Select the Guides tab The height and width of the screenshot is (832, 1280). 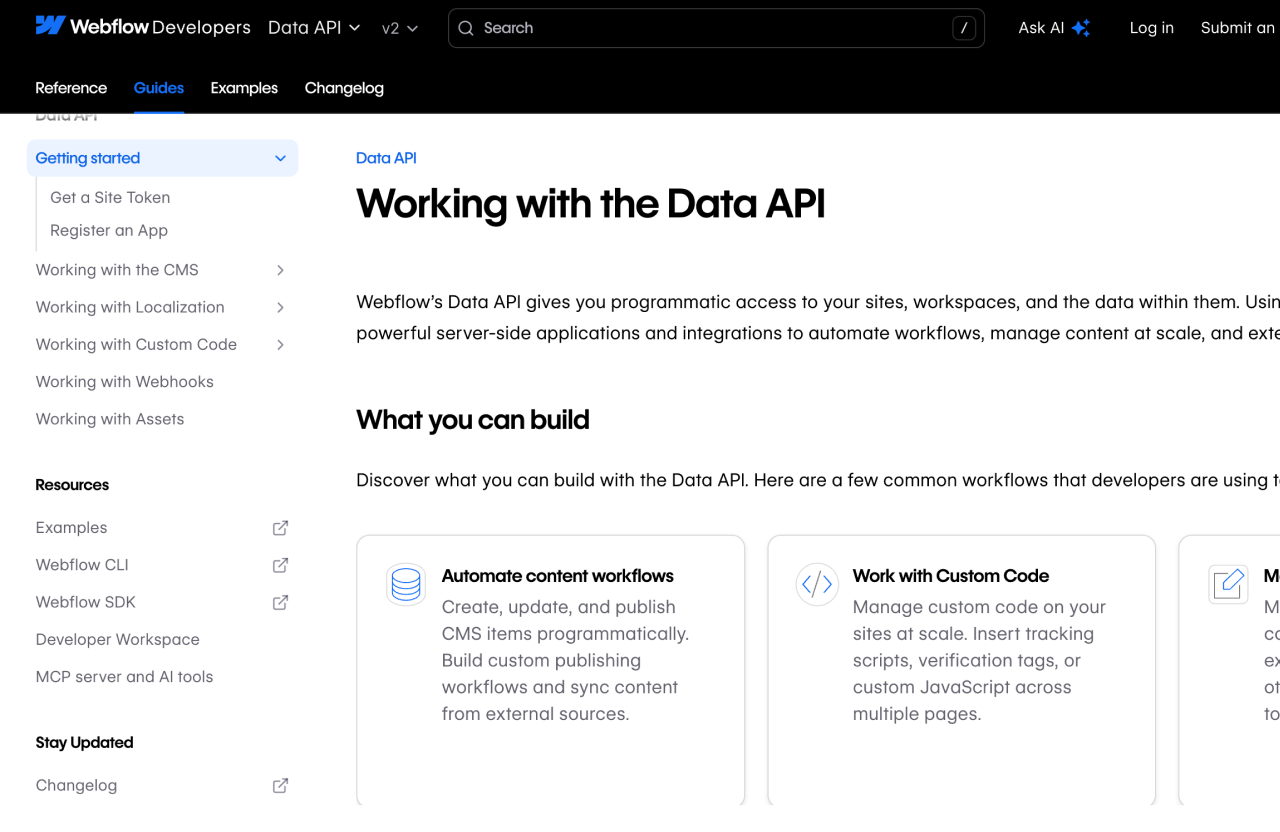pyautogui.click(x=159, y=88)
